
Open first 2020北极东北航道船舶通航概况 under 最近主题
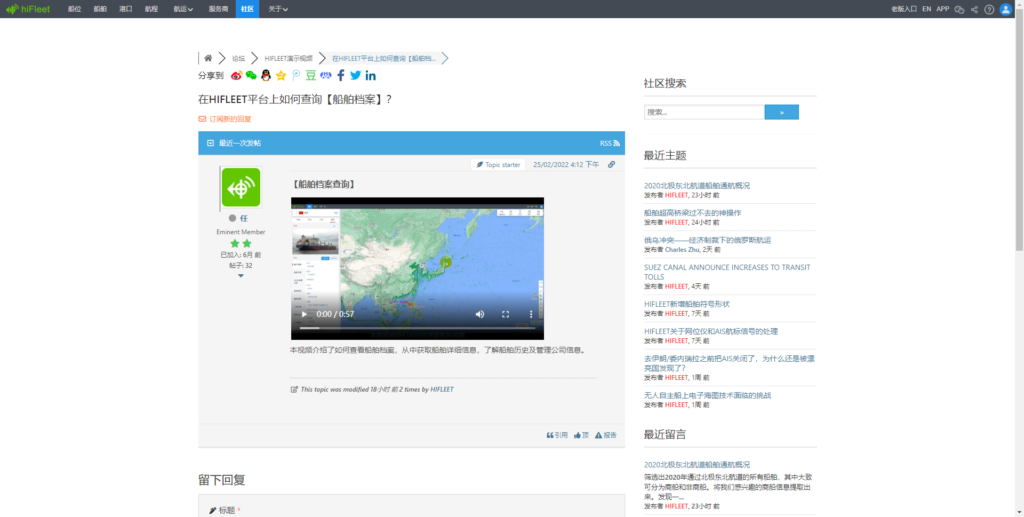[x=697, y=185]
